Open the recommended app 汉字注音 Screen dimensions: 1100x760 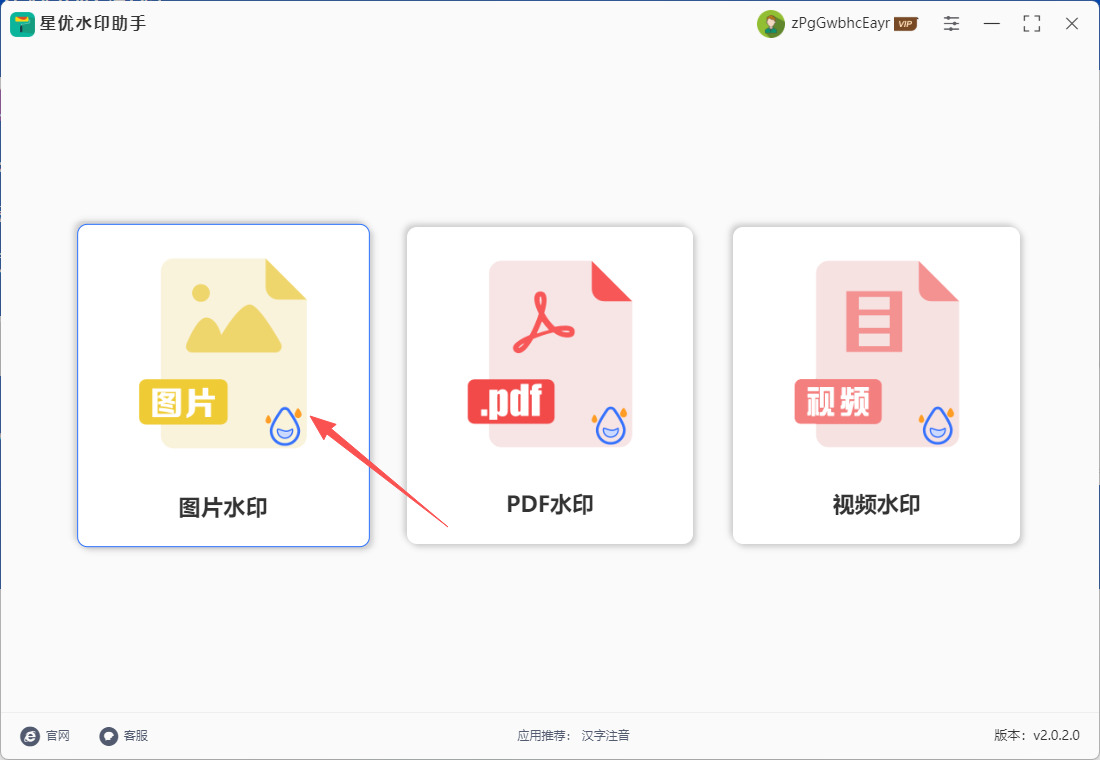point(605,735)
